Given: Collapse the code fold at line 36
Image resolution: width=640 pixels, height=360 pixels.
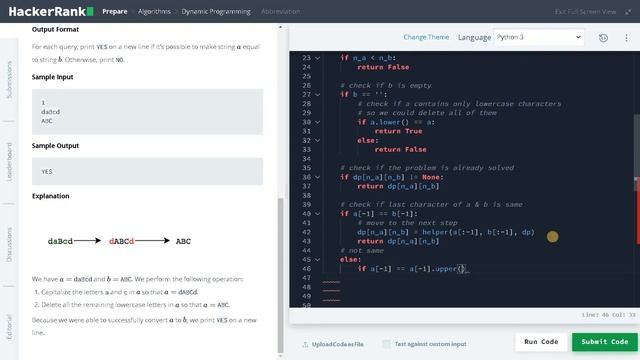Looking at the screenshot, I should (x=317, y=177).
